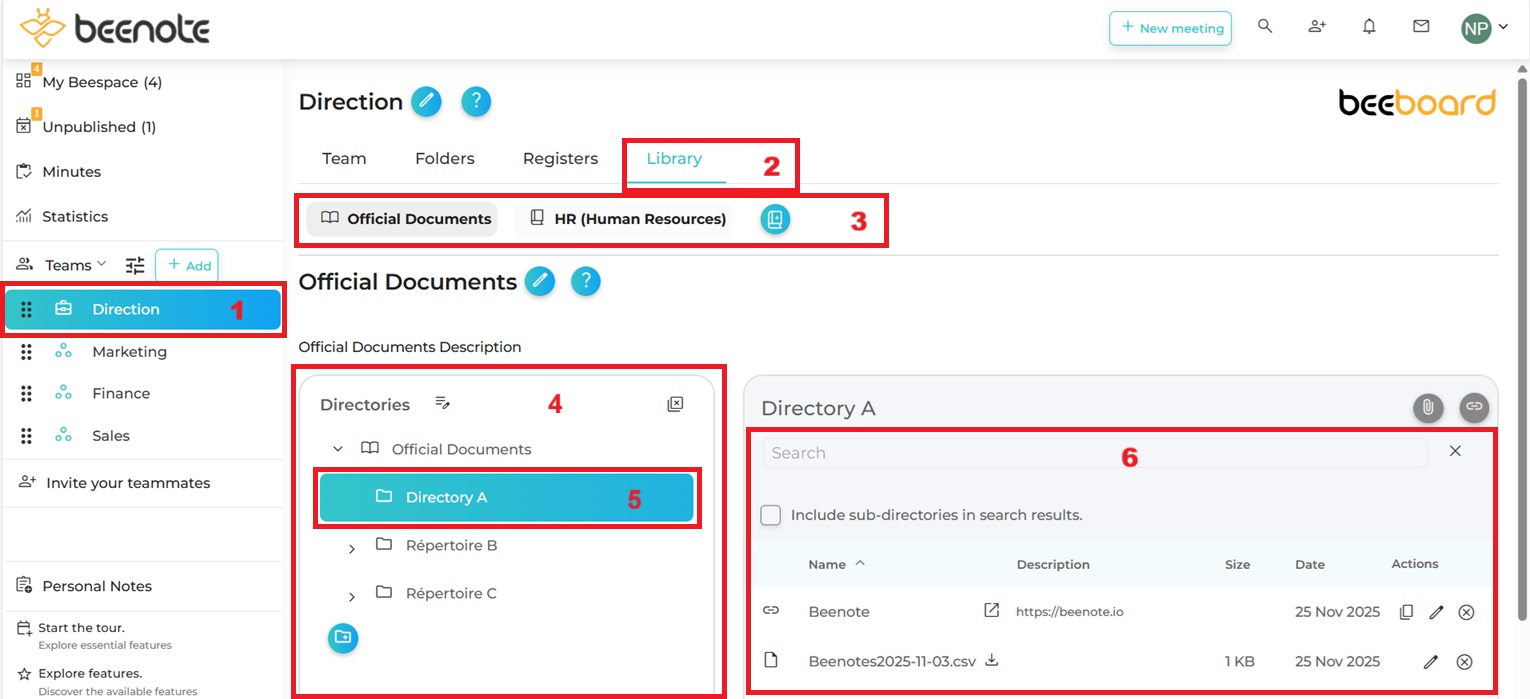Delete the Beenotes2025-11-03.csv file entry
1530x699 pixels.
coord(1464,661)
